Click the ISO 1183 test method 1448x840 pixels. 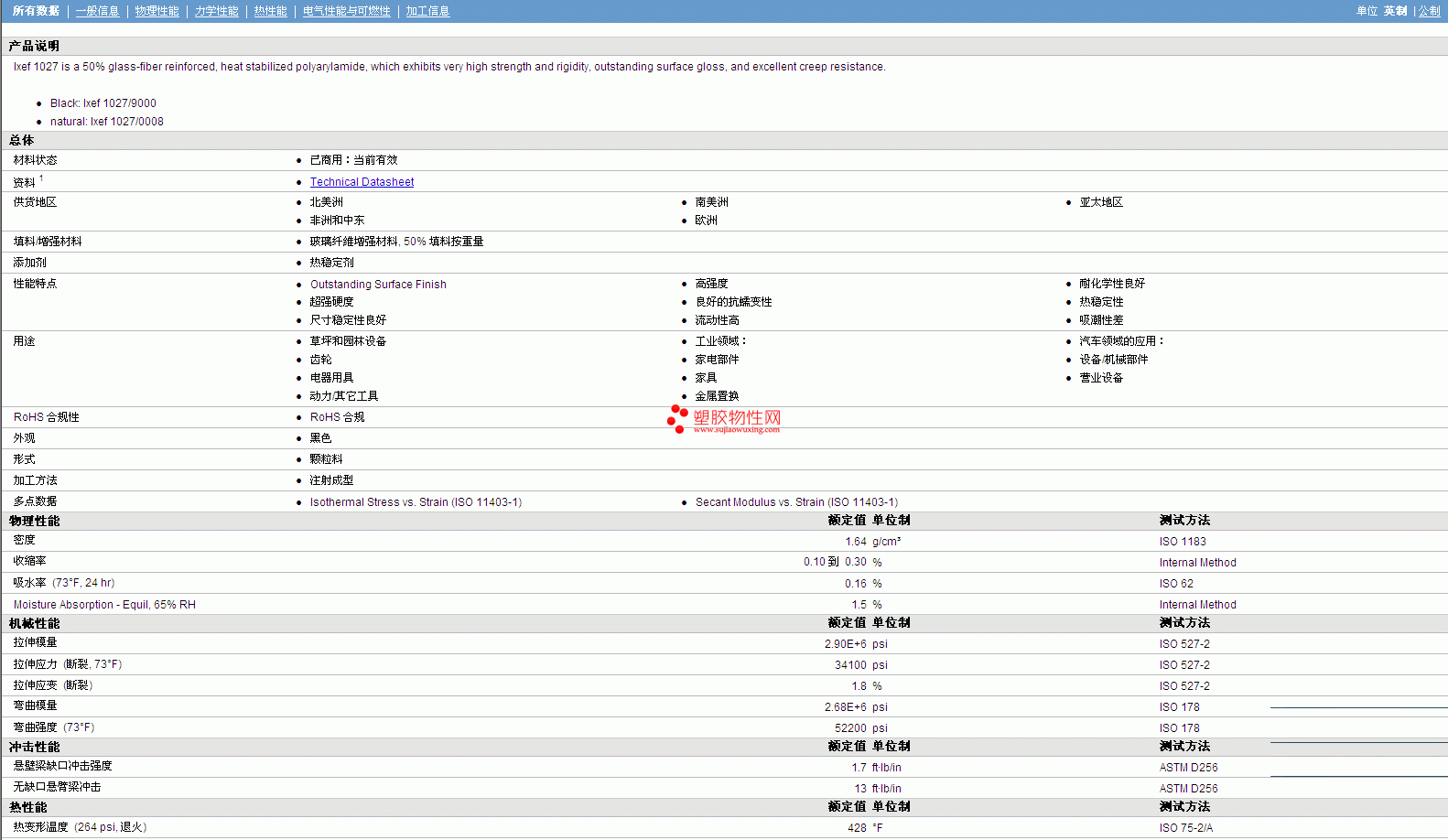[x=1183, y=542]
